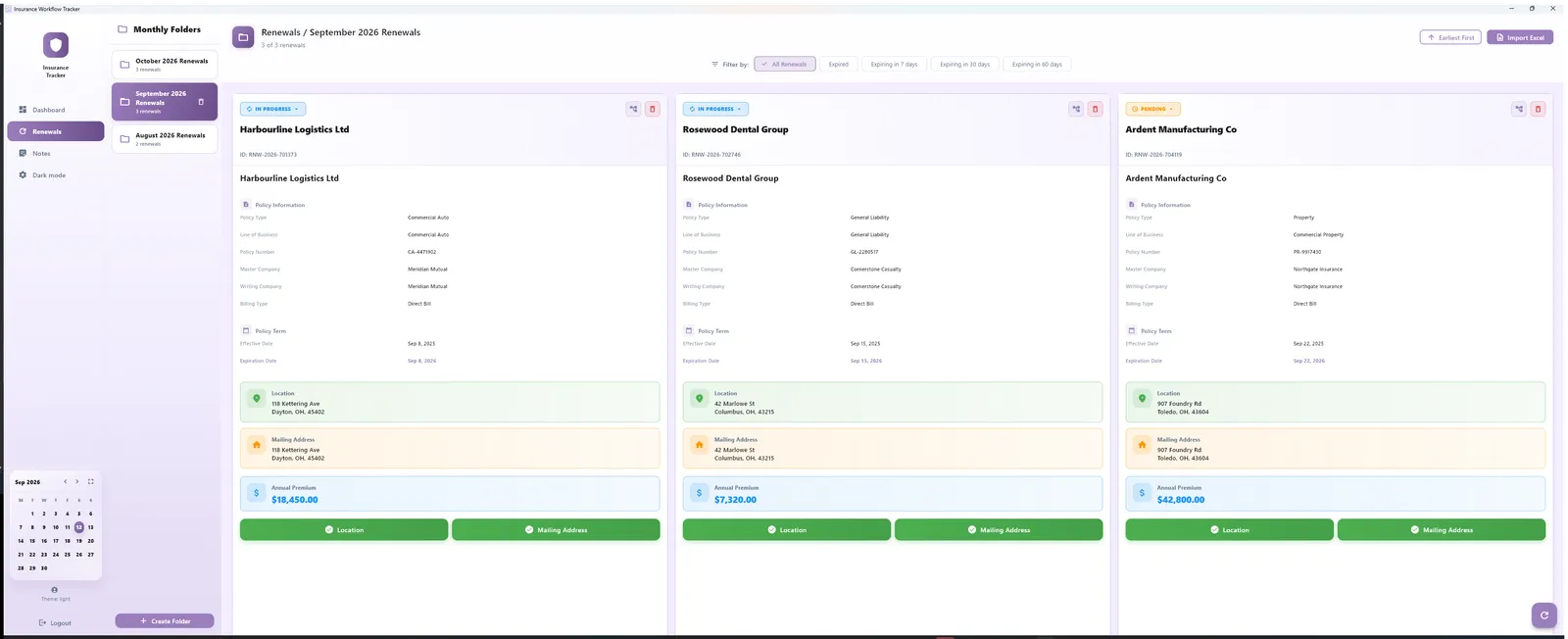Viewport: 1568px width, 639px height.
Task: Select the All Renewals filter chip
Action: point(785,65)
